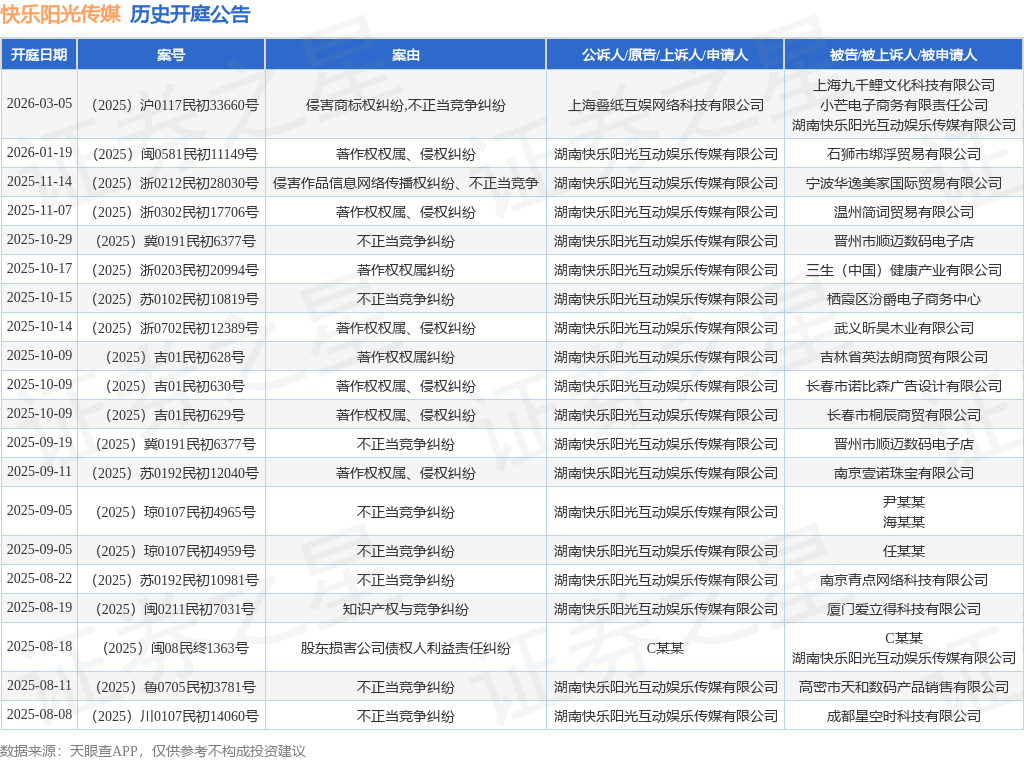This screenshot has height=760, width=1024.
Task: Click defendant 长春市诺比森广告设计有限公司
Action: pos(904,387)
